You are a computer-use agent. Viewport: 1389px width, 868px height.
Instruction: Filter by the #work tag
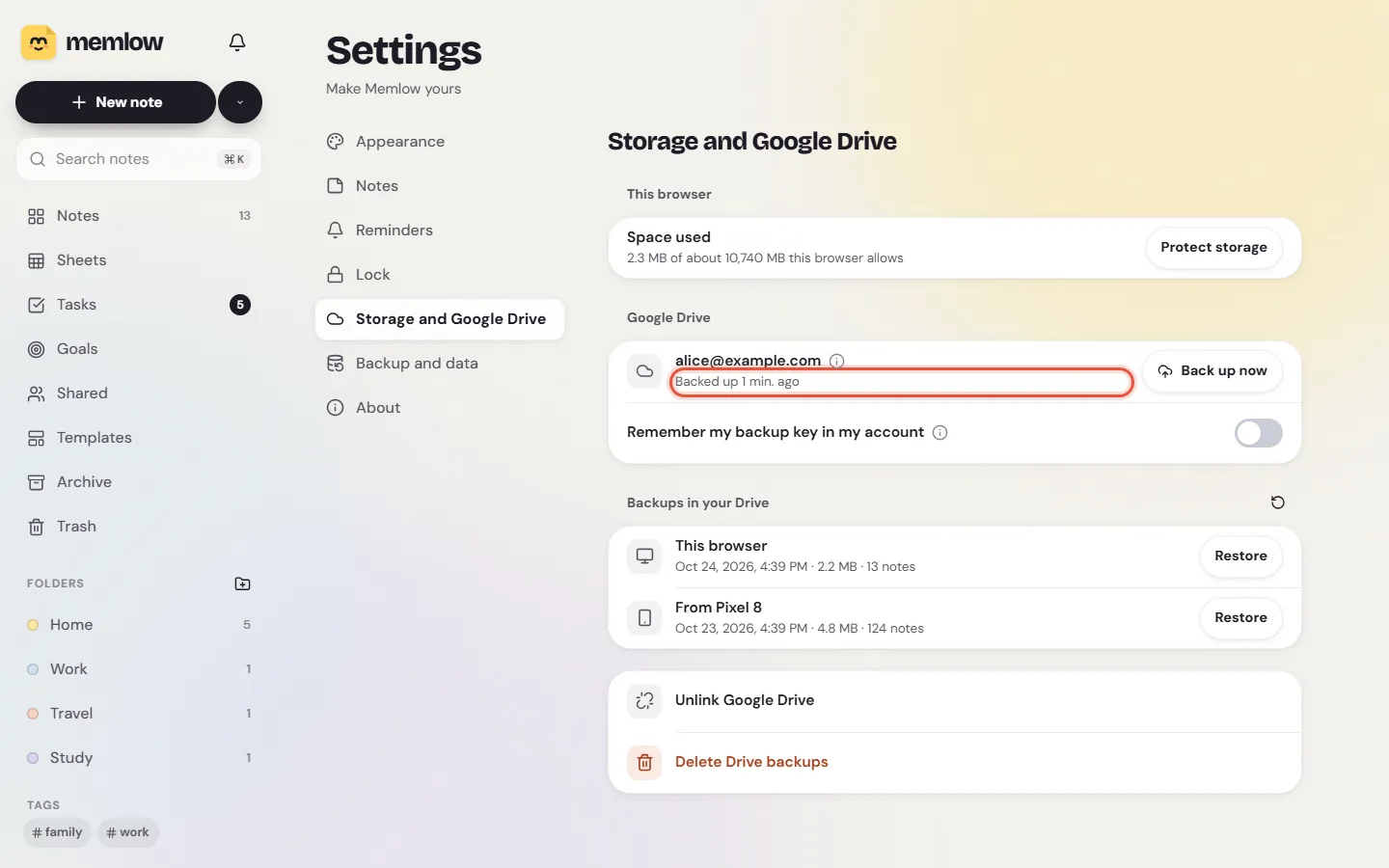127,832
